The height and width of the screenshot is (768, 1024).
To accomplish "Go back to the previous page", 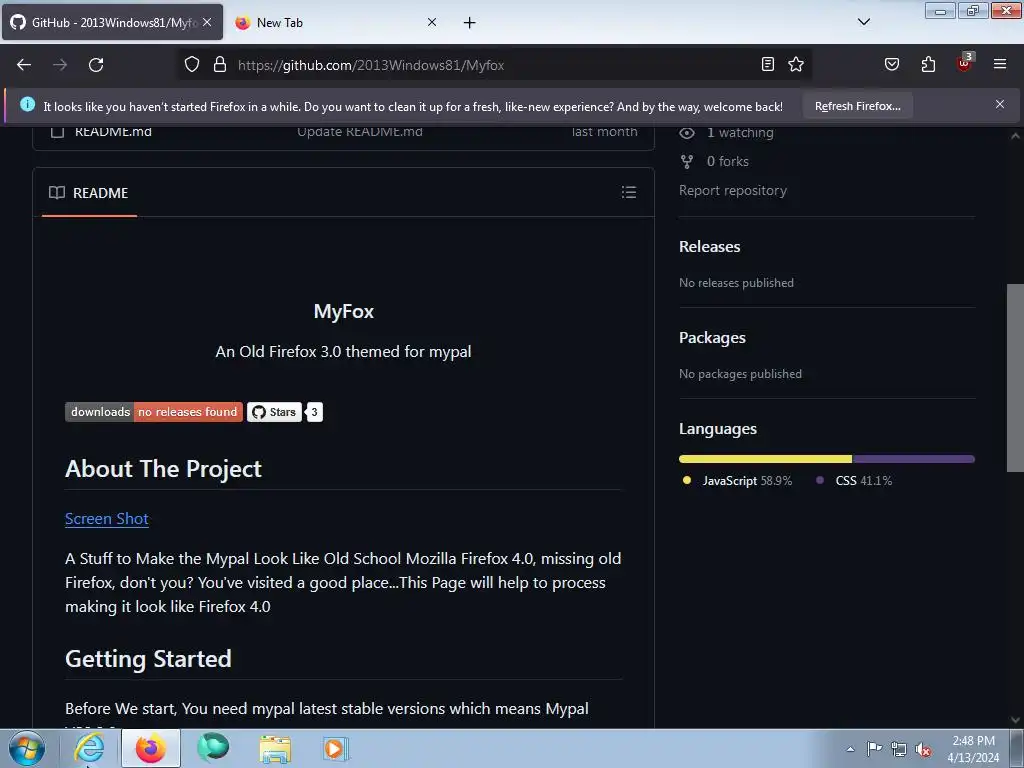I will tap(24, 65).
